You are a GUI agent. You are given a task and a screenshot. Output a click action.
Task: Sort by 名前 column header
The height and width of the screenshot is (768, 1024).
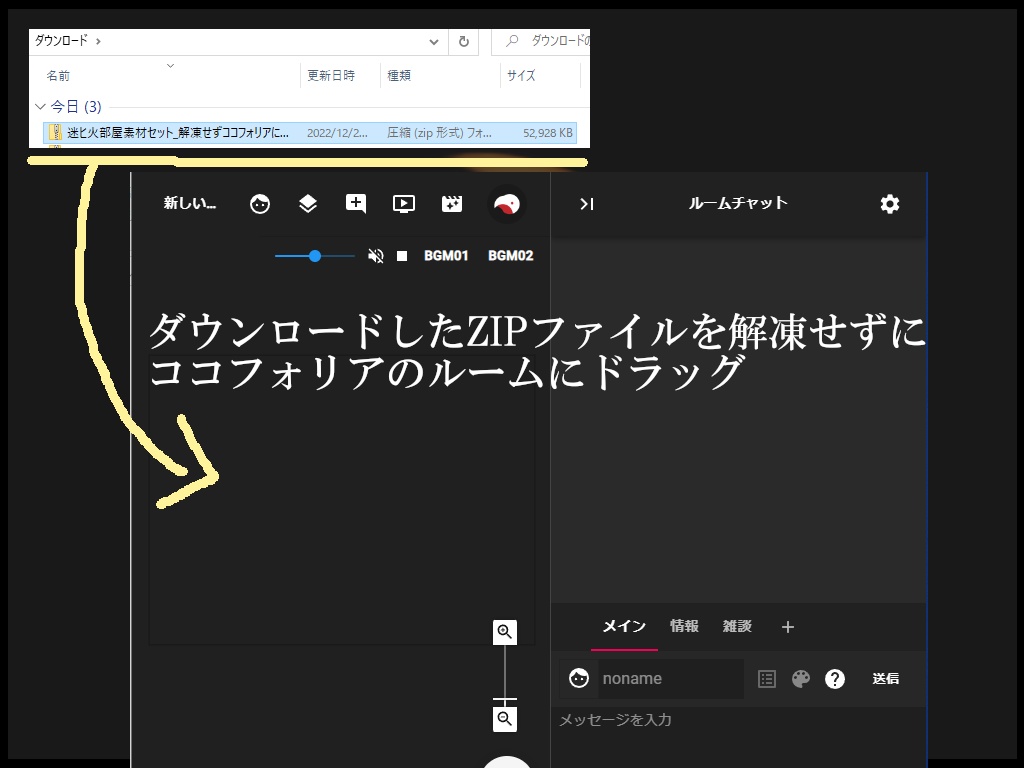tap(58, 76)
